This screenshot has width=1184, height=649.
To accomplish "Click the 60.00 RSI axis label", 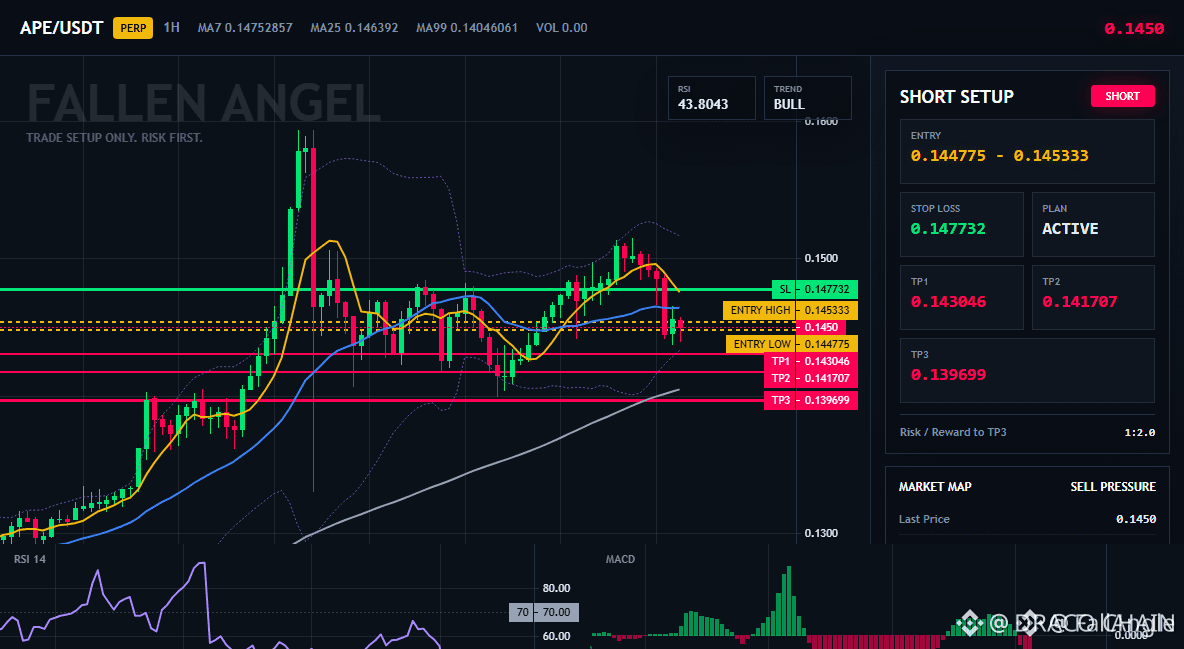I will tap(557, 637).
